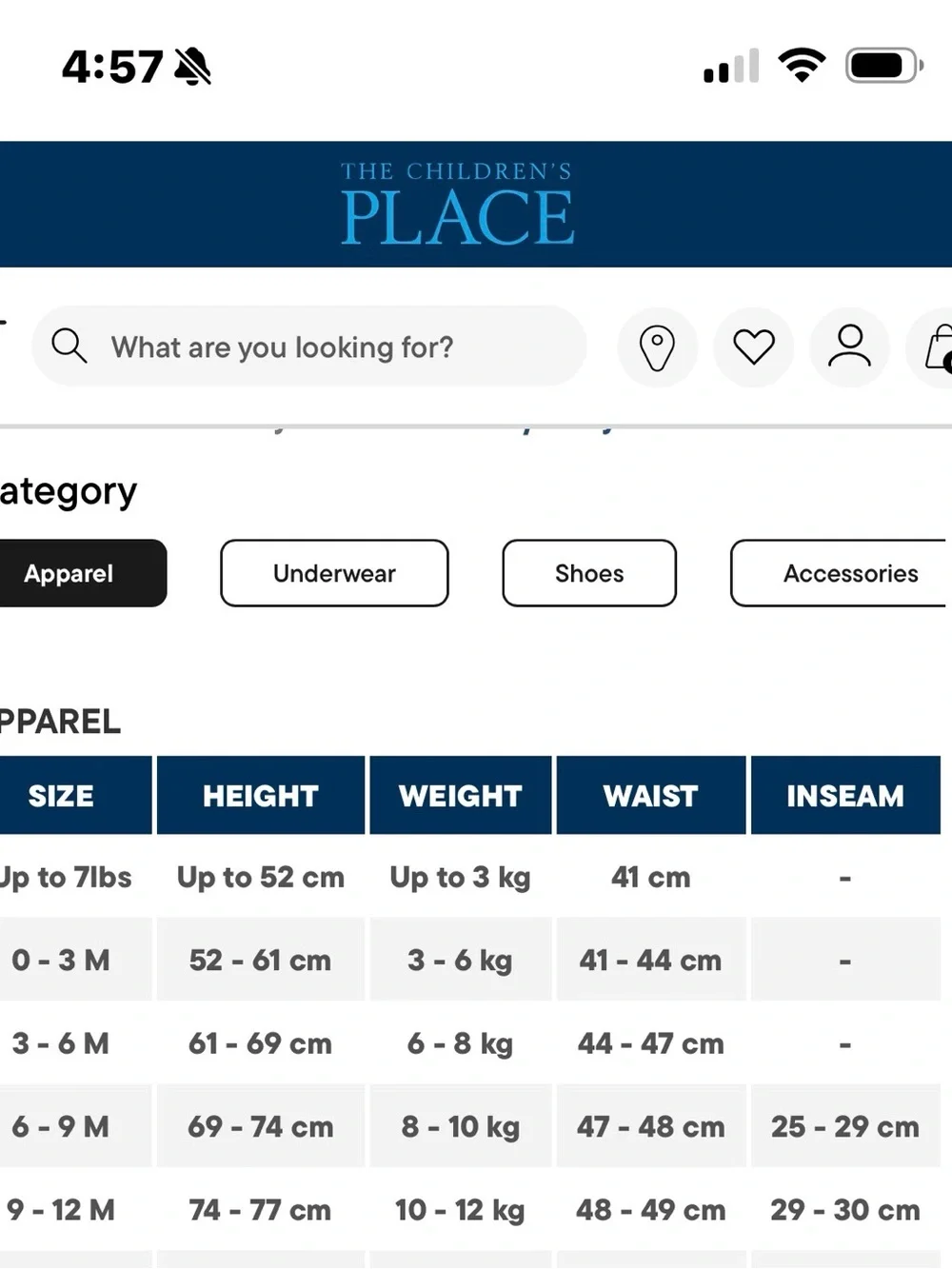
Task: Open the account profile icon
Action: tap(849, 347)
